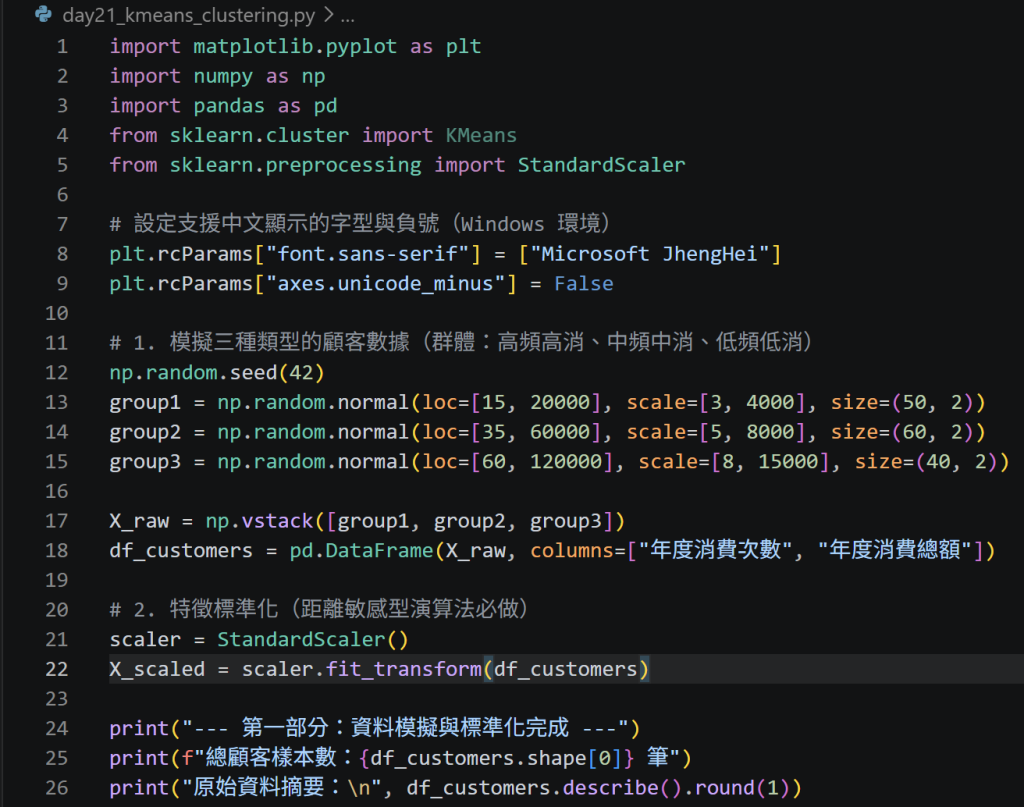The image size is (1024, 807).
Task: Click the "fit_transform" method call
Action: point(404,670)
